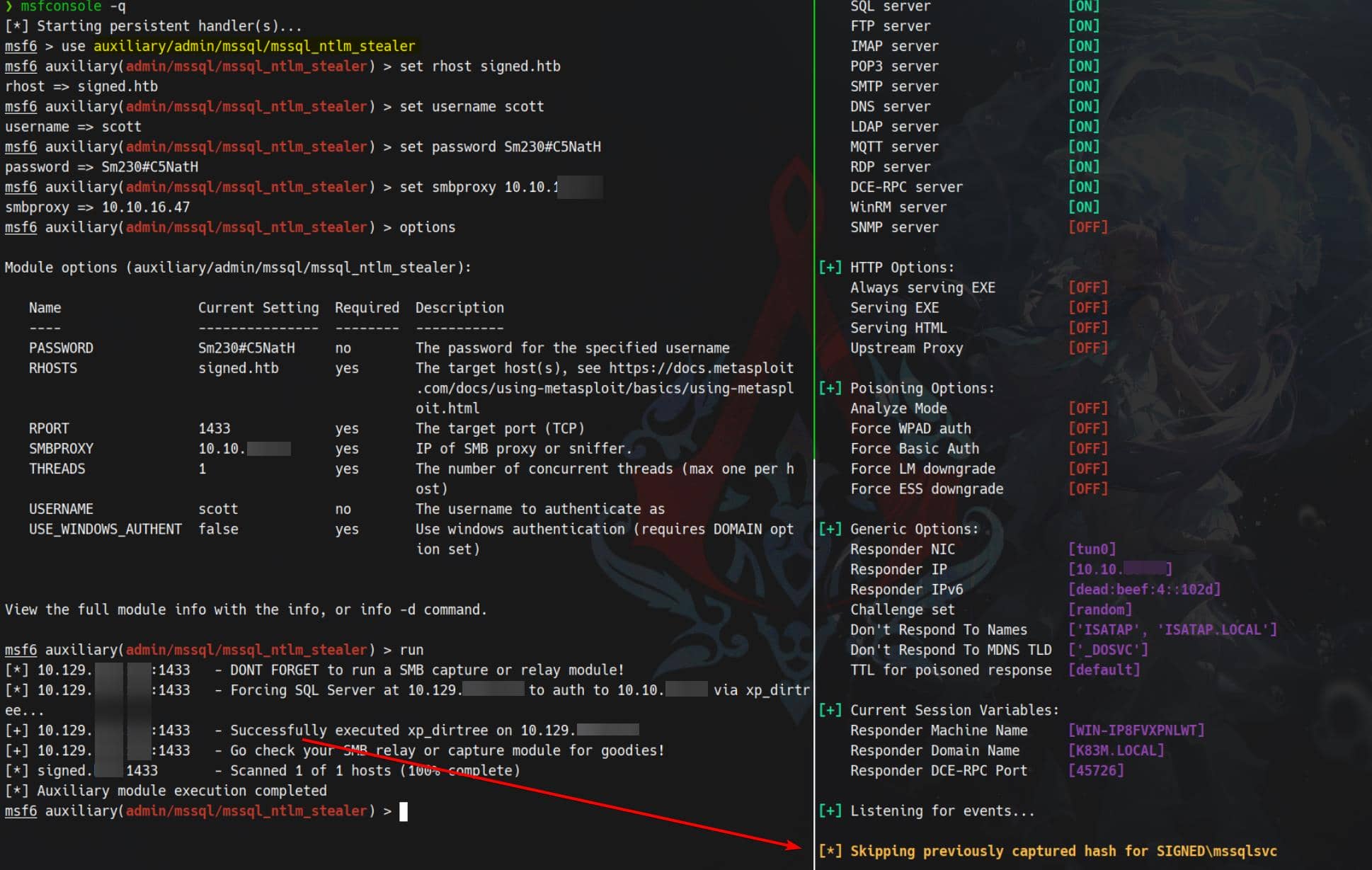The width and height of the screenshot is (1372, 870).
Task: Click the [OFF] flag for Analyze Mode
Action: [x=1087, y=408]
